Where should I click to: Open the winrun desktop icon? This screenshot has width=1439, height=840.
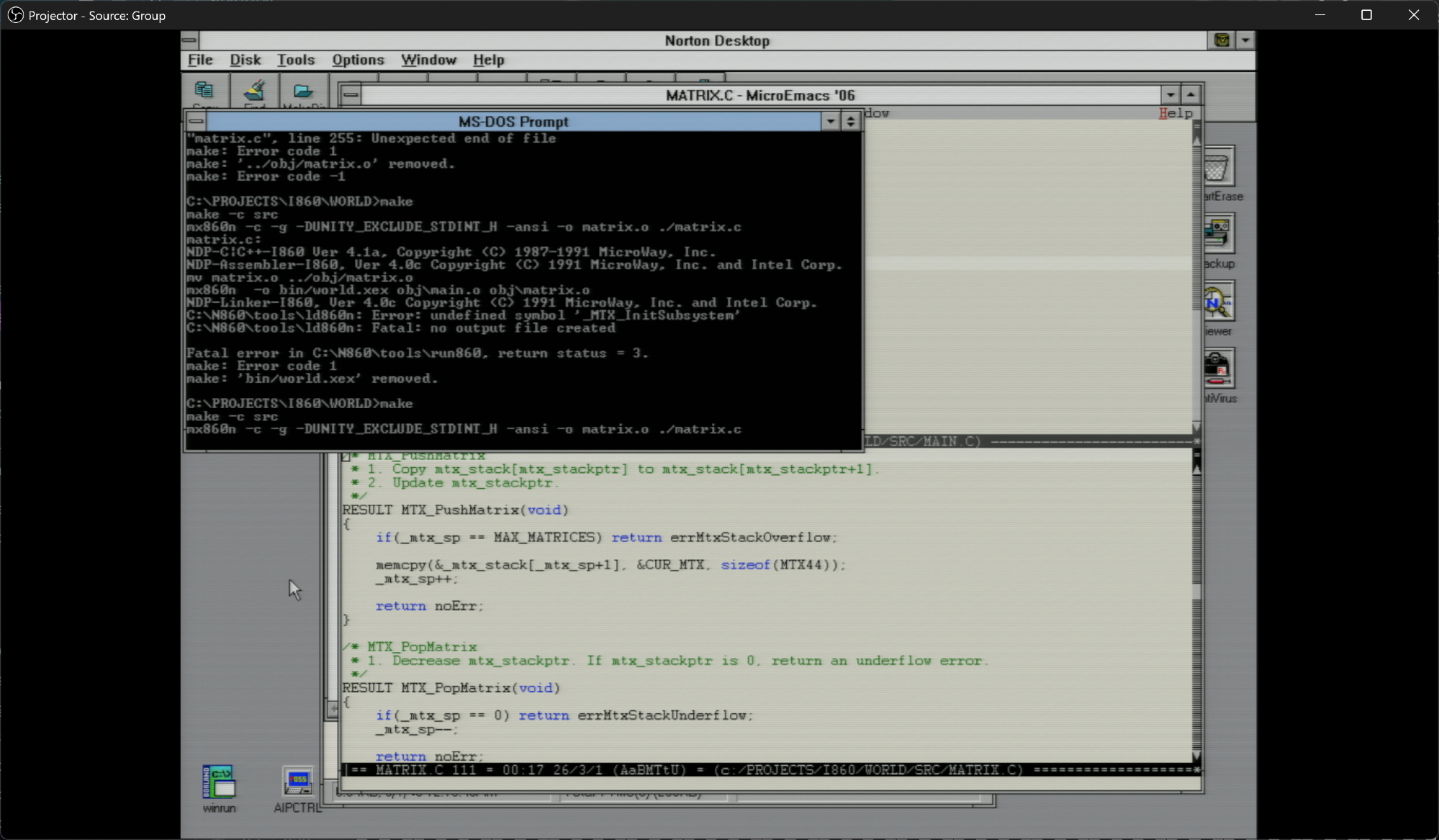click(219, 782)
